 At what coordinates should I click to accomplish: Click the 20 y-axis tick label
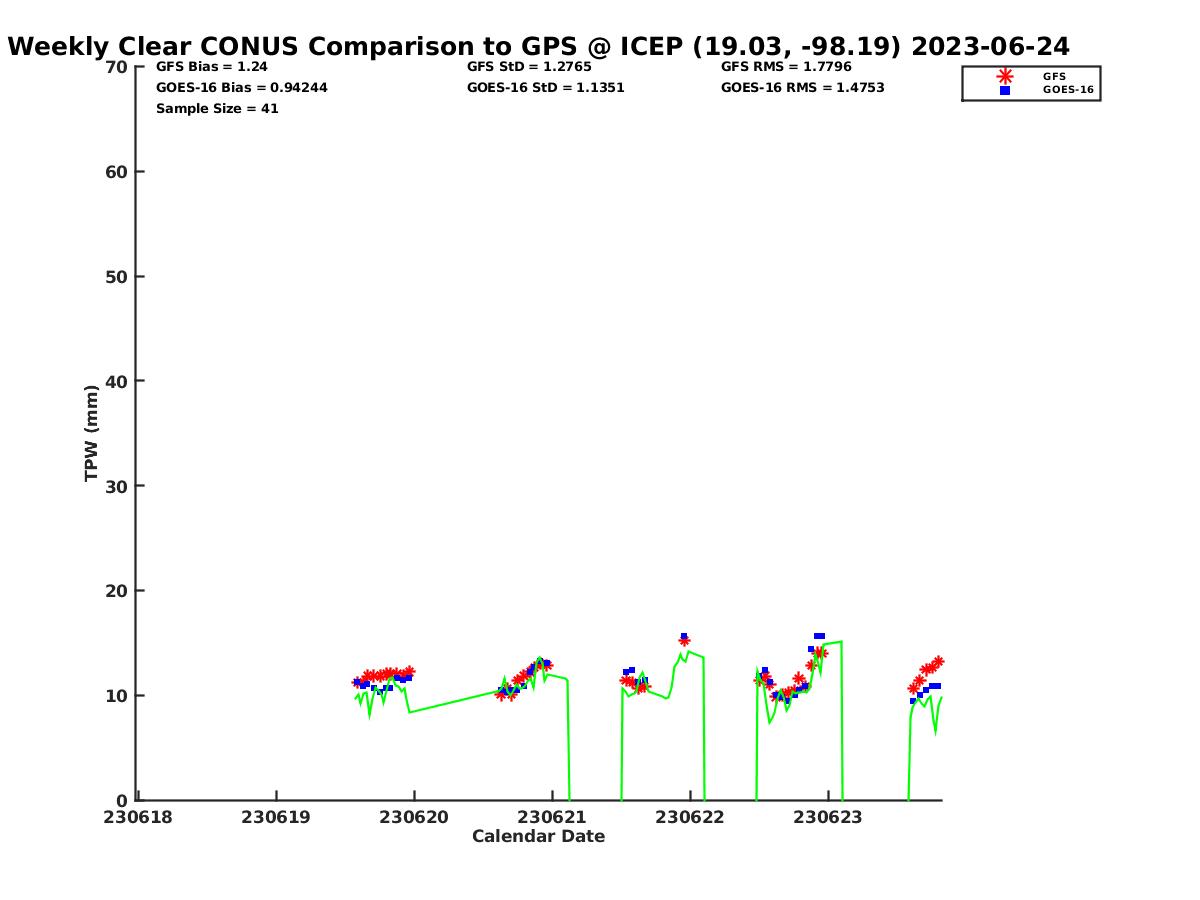point(116,591)
